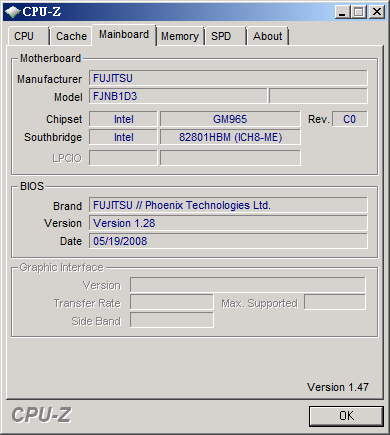Click the Southbridge label

point(53,137)
